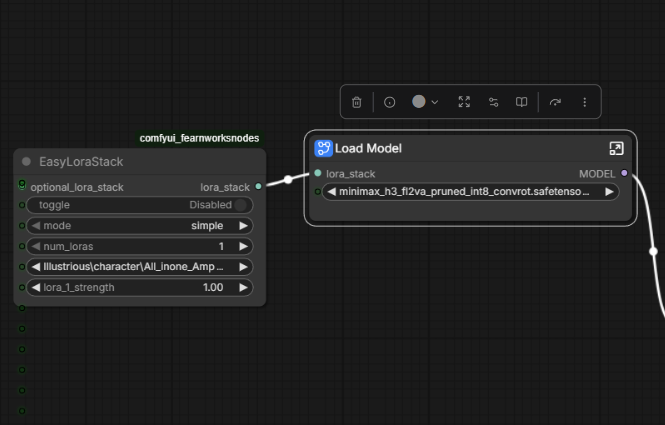Open node info circle icon
The image size is (665, 425).
(389, 102)
